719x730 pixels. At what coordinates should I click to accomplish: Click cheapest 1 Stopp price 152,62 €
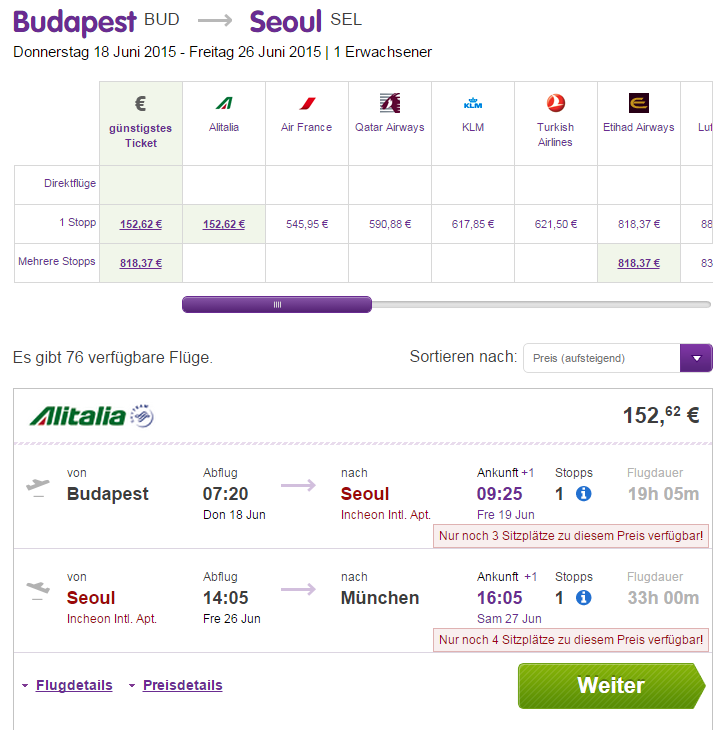pos(141,224)
